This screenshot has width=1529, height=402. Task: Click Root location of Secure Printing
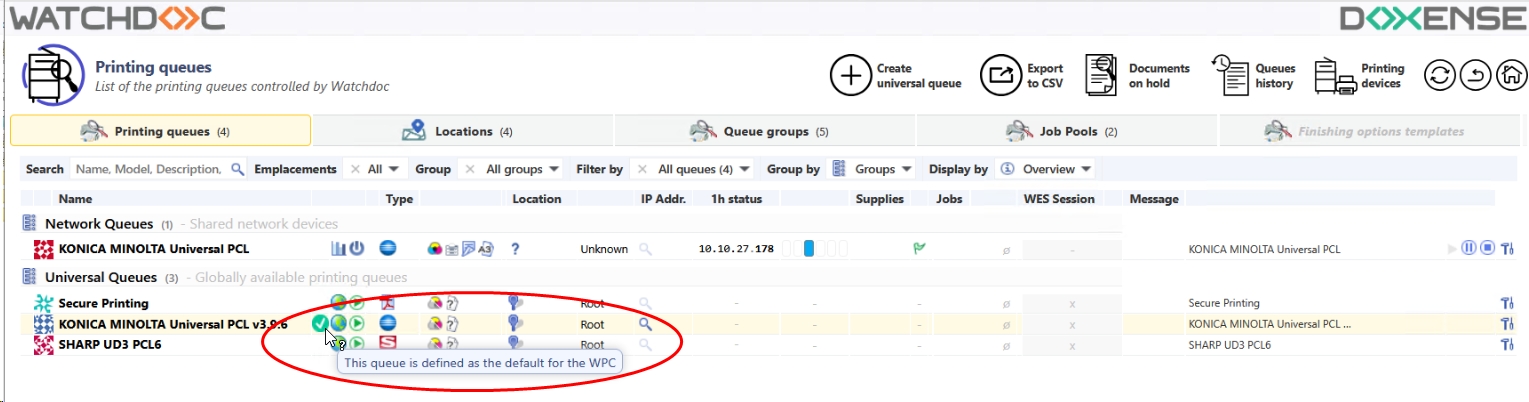tap(592, 303)
